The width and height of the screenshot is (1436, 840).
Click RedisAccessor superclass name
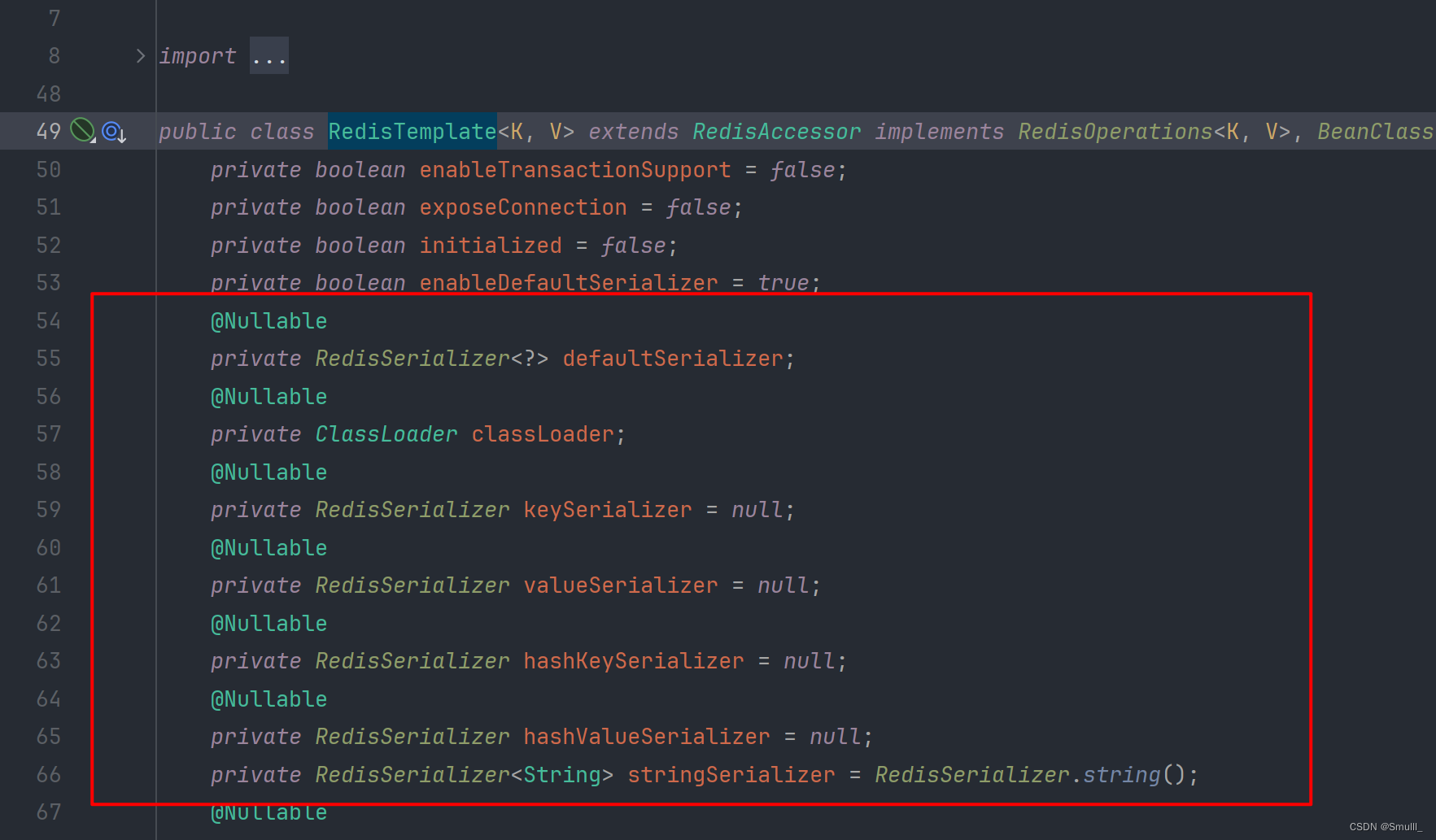(x=777, y=131)
